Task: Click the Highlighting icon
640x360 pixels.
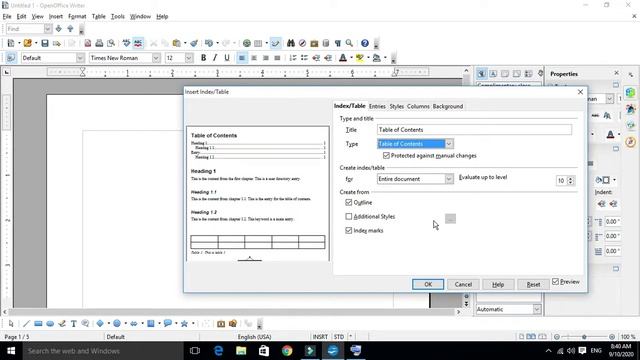Action: tap(360, 58)
